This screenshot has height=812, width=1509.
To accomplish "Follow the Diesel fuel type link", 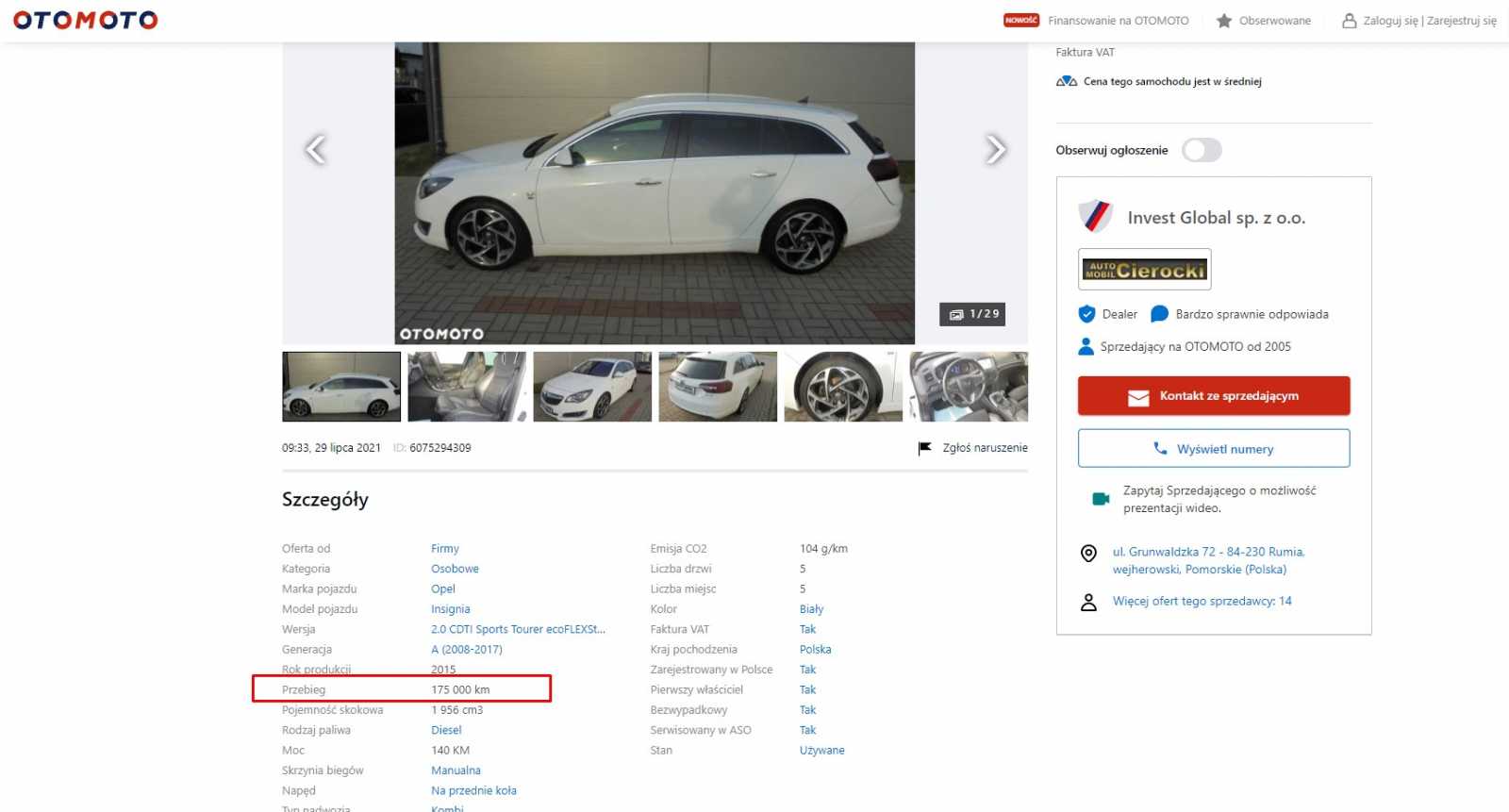I will 446,730.
